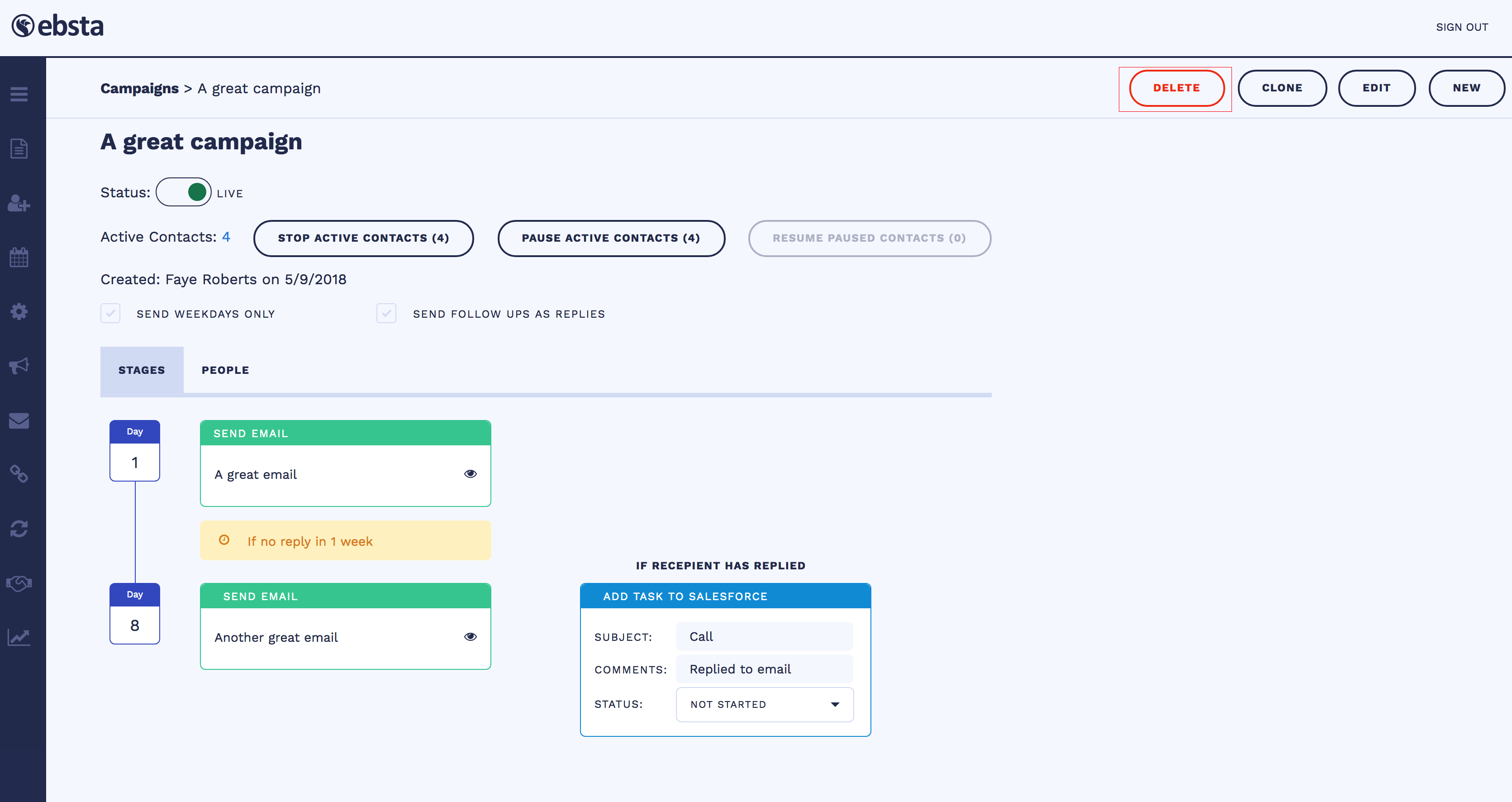
Task: Preview 'A great email' with the eye icon
Action: coord(470,474)
